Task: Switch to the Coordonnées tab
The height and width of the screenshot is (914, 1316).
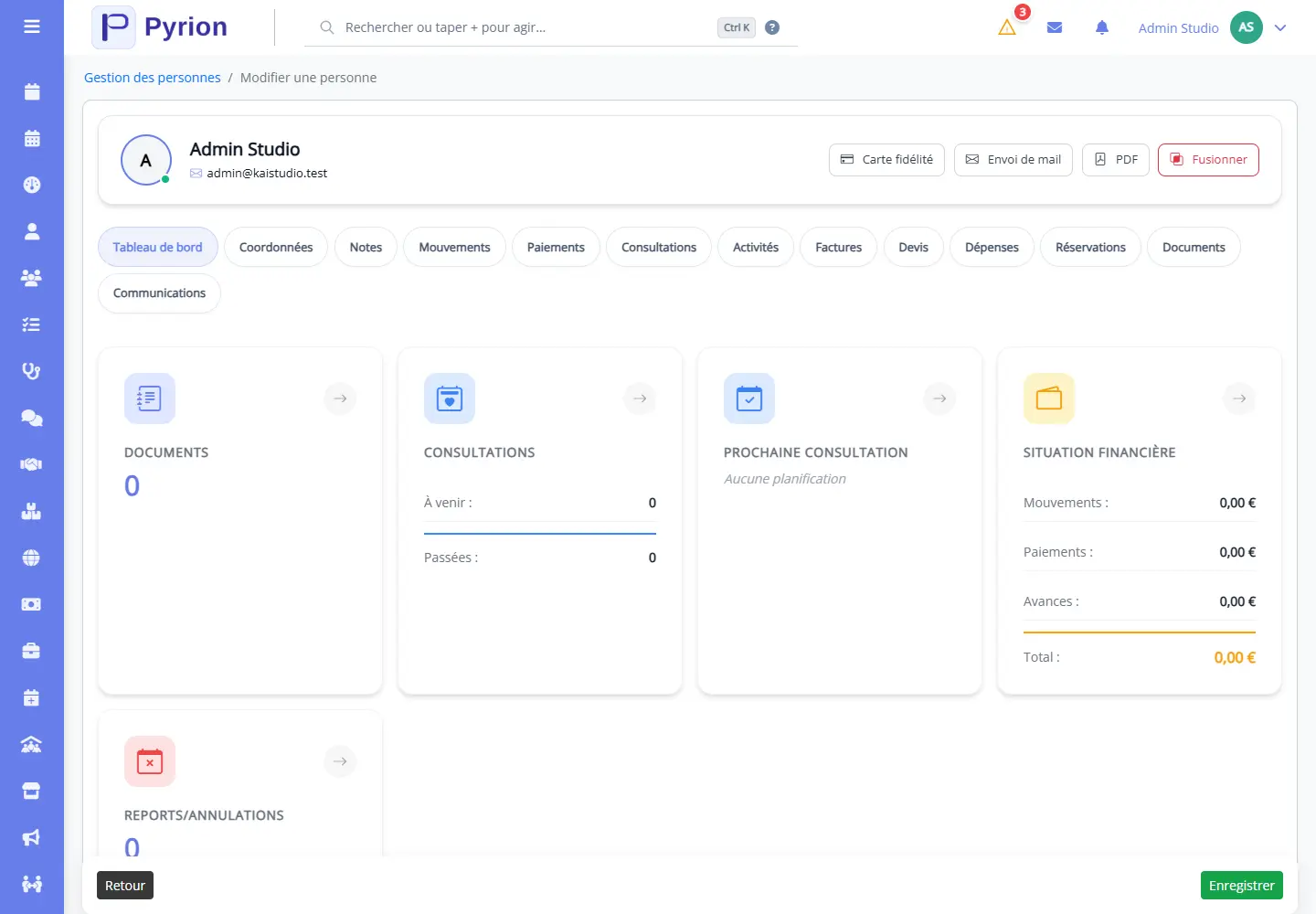Action: coord(276,247)
